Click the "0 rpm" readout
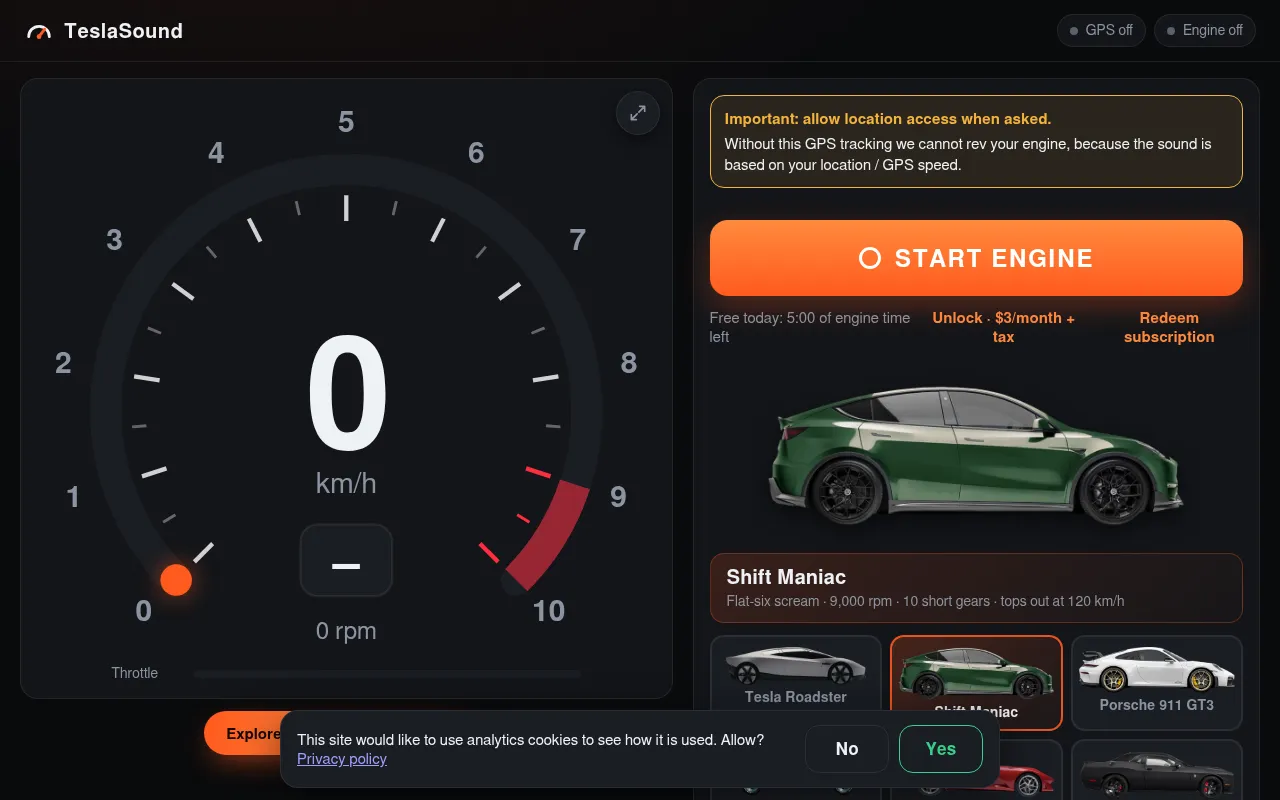Image resolution: width=1280 pixels, height=800 pixels. point(346,631)
